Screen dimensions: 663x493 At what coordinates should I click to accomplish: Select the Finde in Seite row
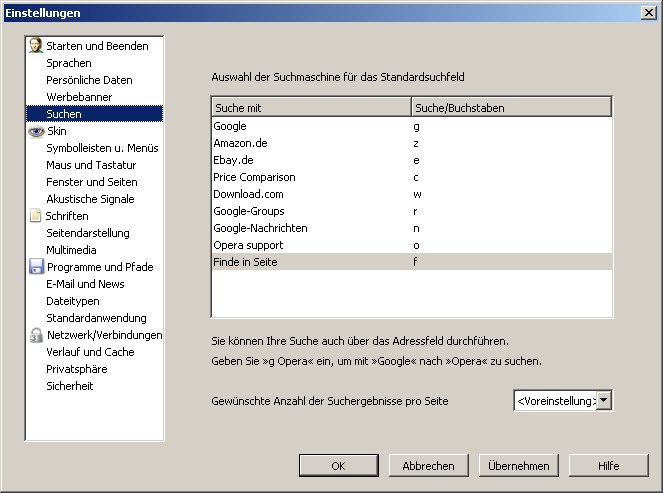point(412,262)
